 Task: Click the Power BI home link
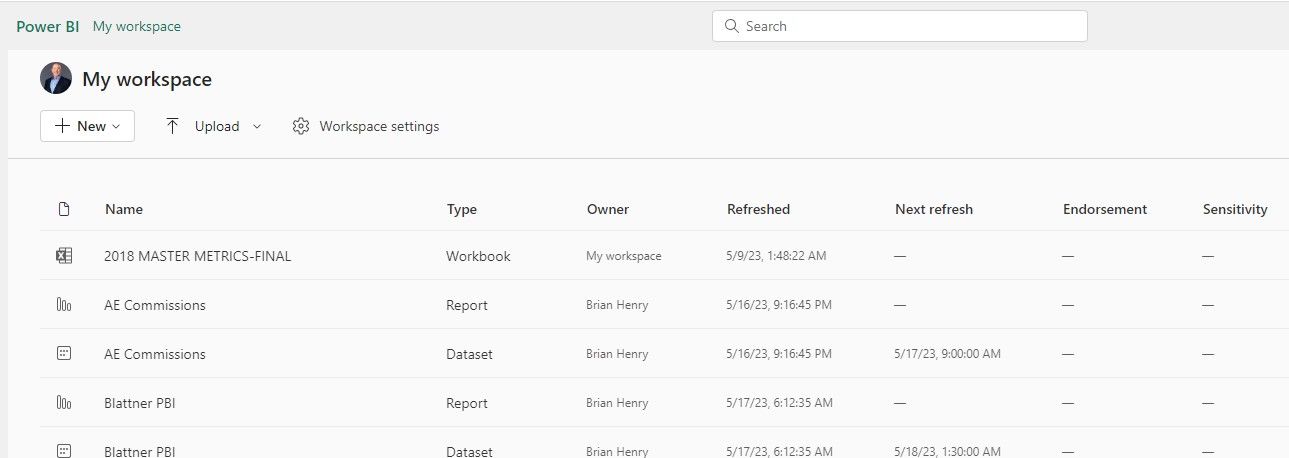click(x=48, y=26)
